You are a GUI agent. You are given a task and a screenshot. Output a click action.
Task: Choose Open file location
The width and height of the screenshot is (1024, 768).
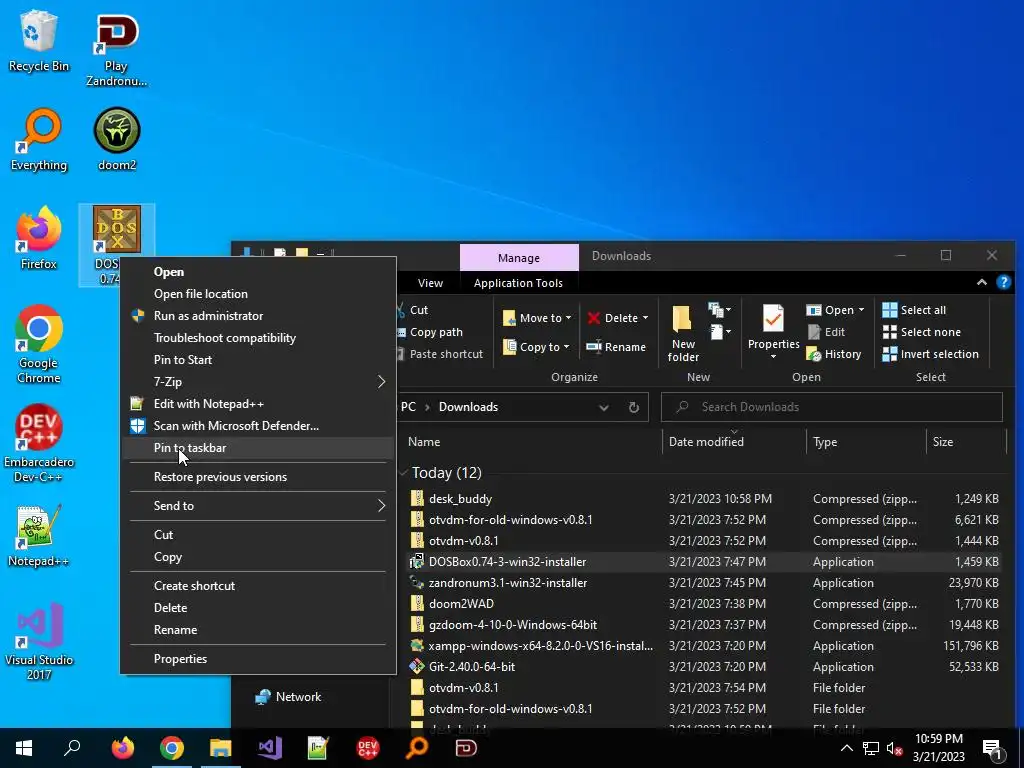coord(257,294)
